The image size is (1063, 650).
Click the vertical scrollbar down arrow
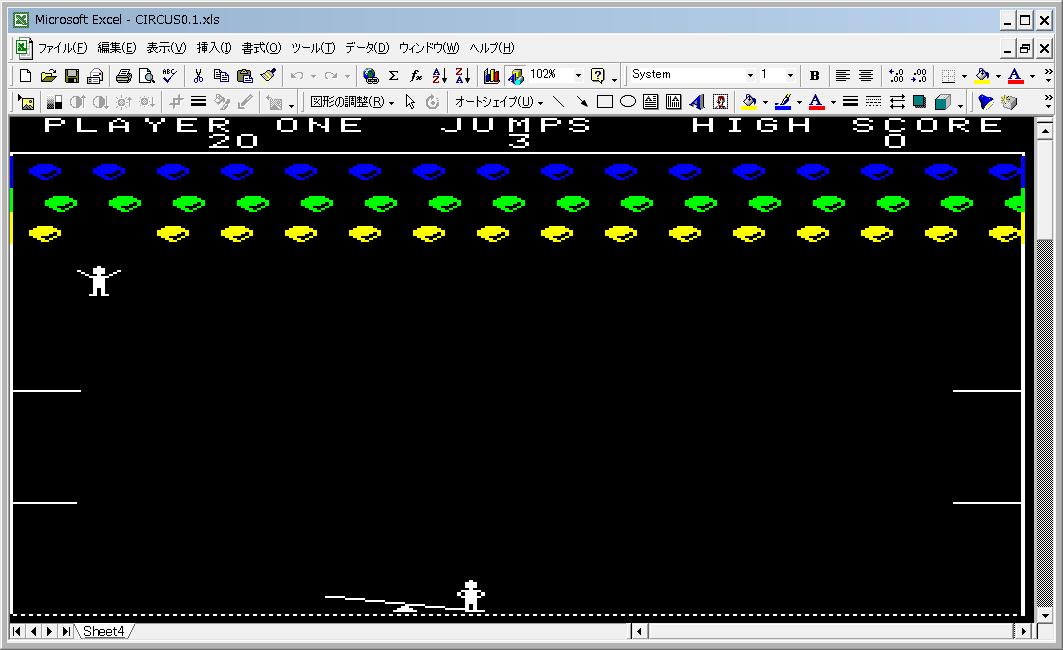coord(1045,615)
